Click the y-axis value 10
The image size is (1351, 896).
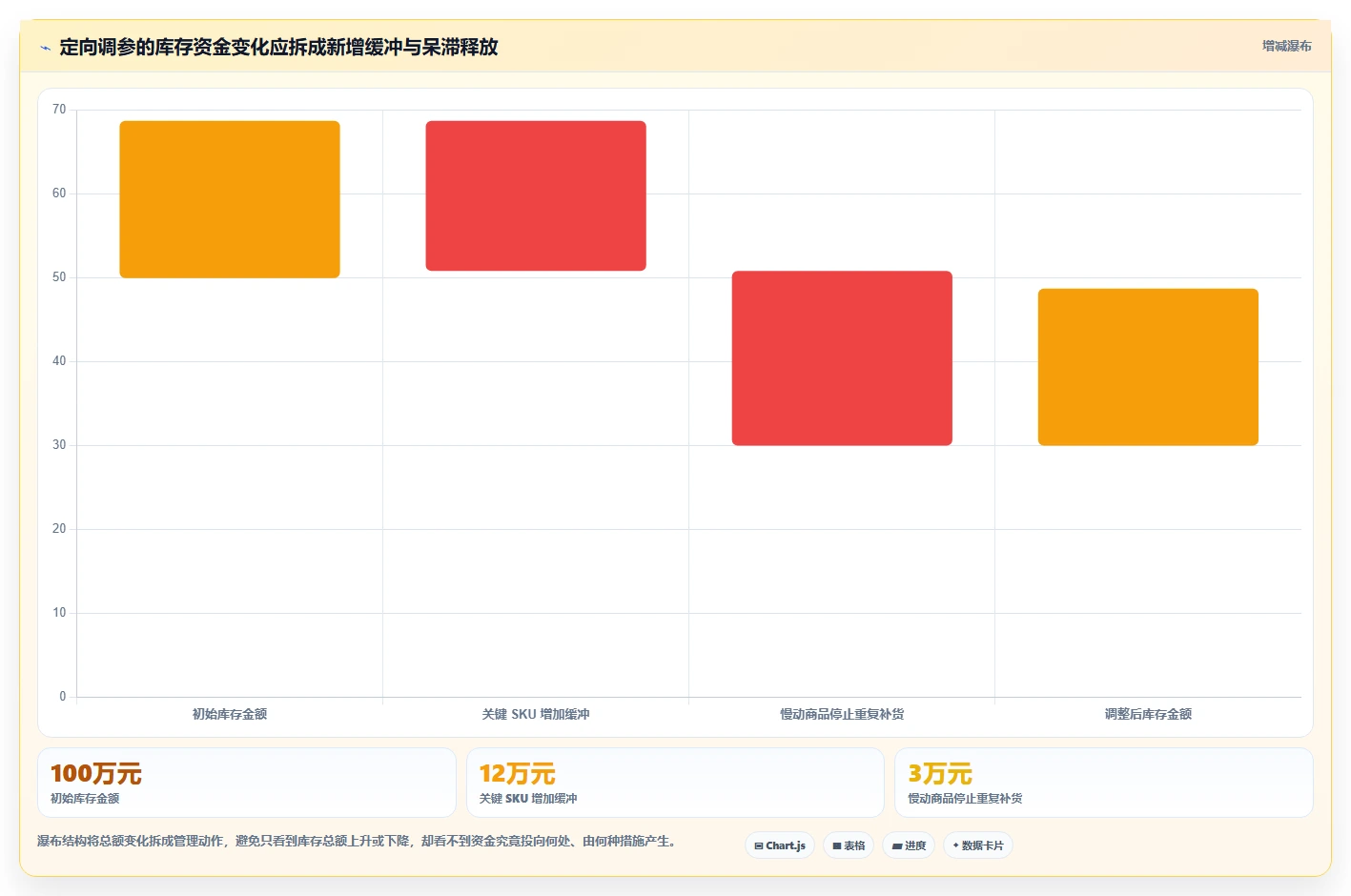point(59,613)
